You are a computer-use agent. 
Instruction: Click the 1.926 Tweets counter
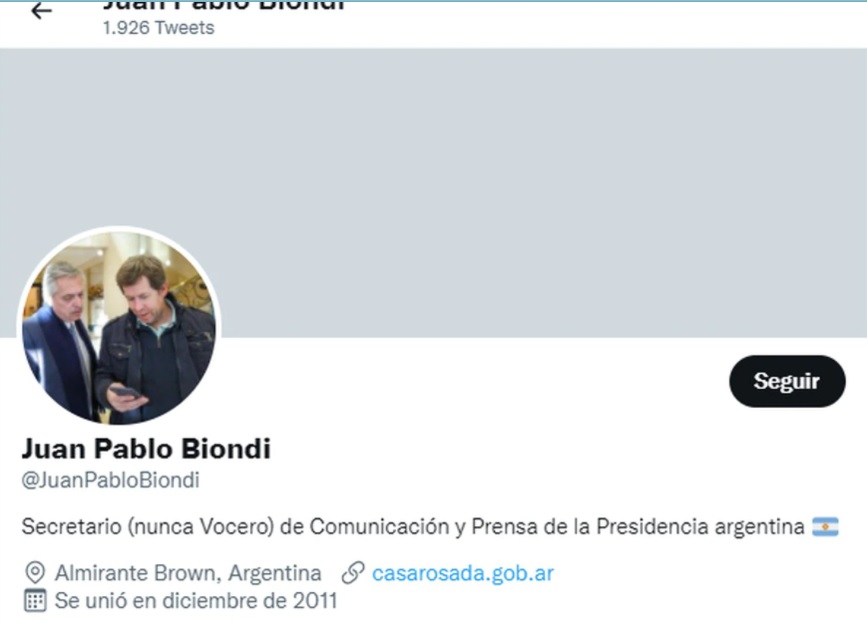159,28
